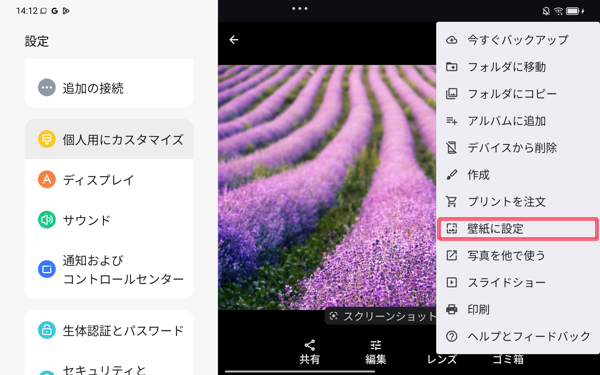The image size is (600, 375).
Task: Select 壁紙に設定 option
Action: point(518,229)
